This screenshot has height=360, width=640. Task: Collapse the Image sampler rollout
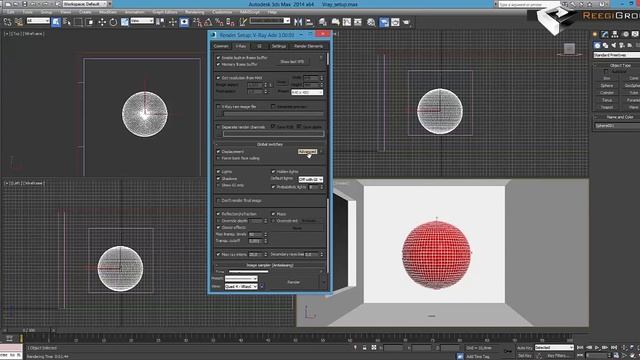[x=270, y=265]
